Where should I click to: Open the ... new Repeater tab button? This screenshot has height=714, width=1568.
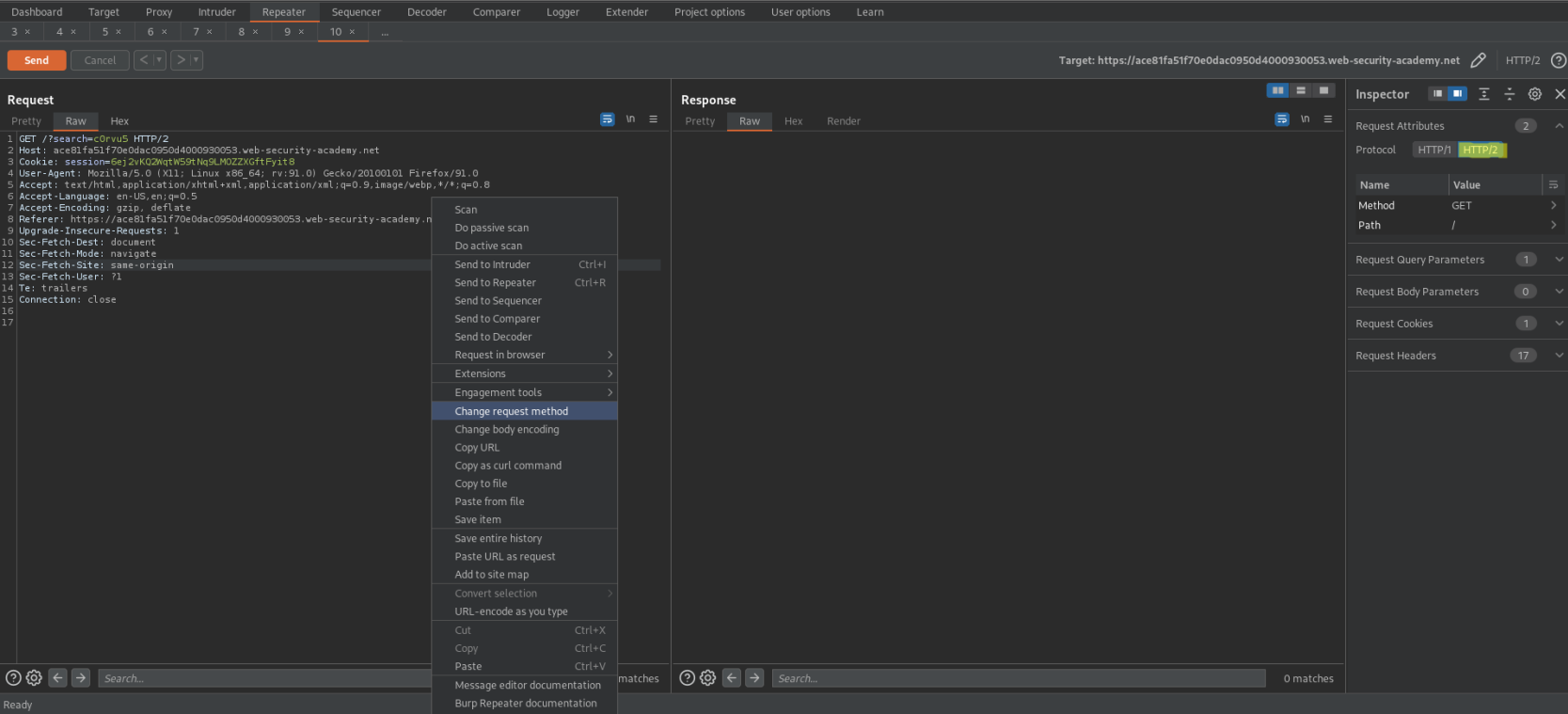coord(385,32)
